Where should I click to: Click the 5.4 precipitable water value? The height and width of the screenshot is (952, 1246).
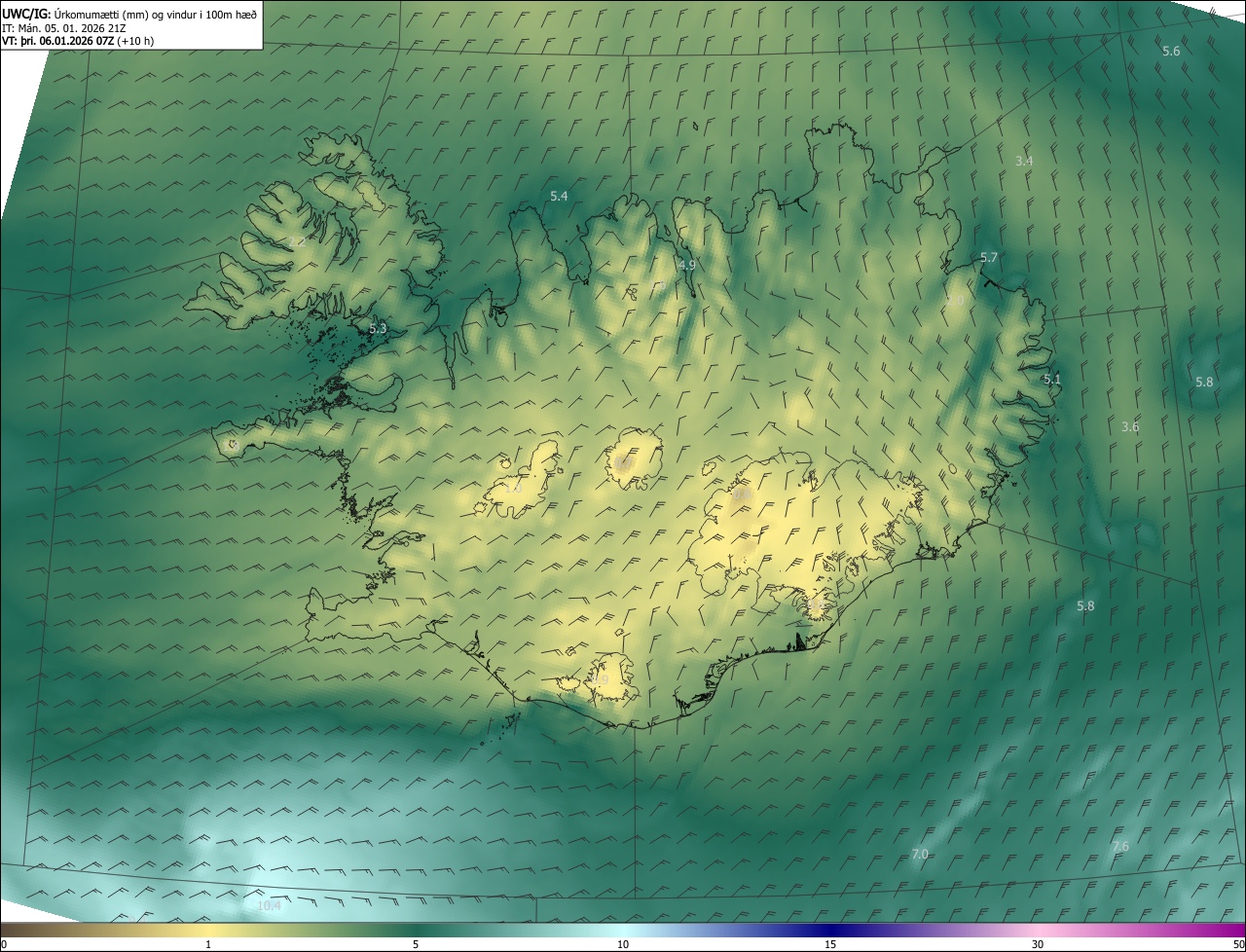[559, 196]
